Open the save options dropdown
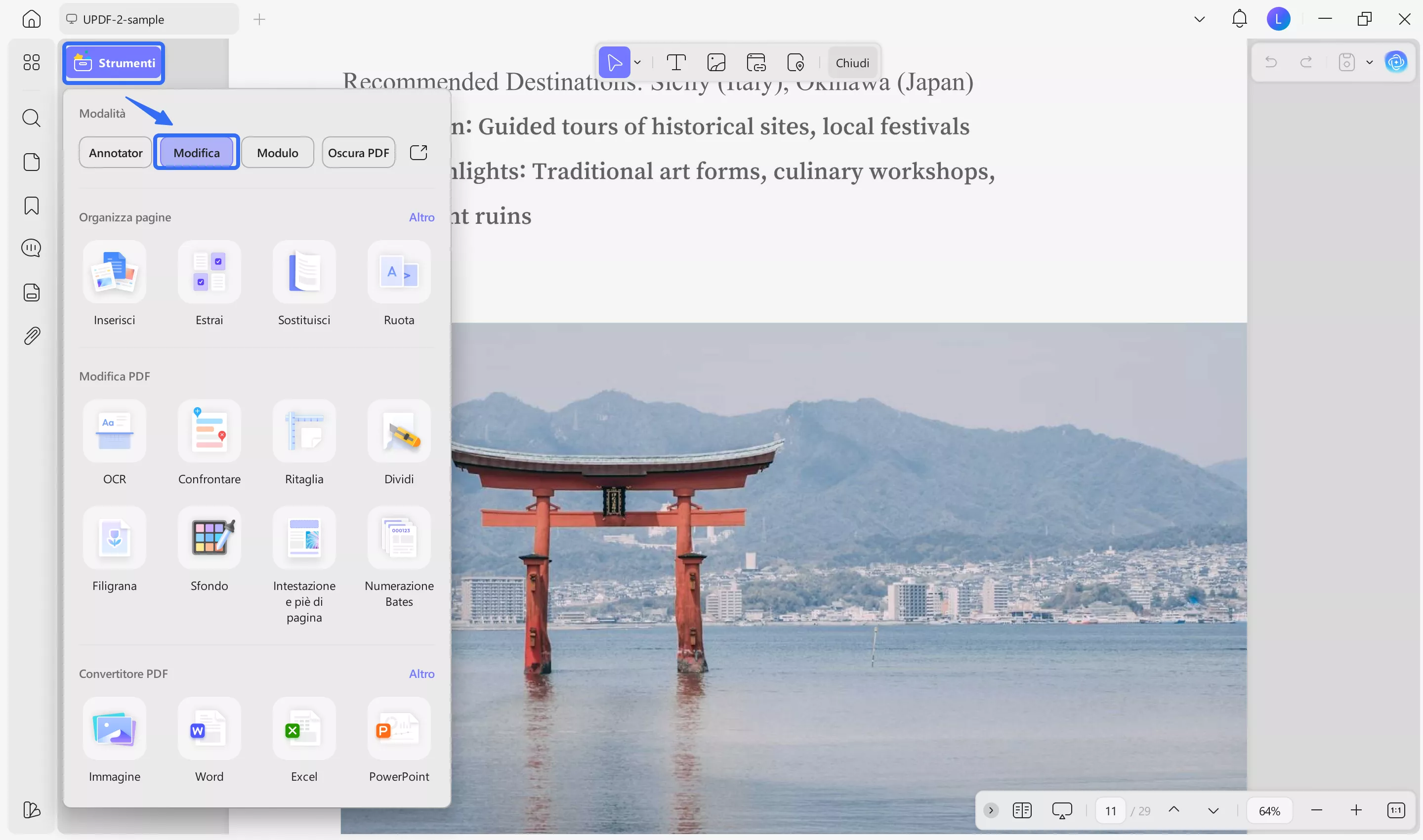Viewport: 1423px width, 840px height. (1369, 62)
